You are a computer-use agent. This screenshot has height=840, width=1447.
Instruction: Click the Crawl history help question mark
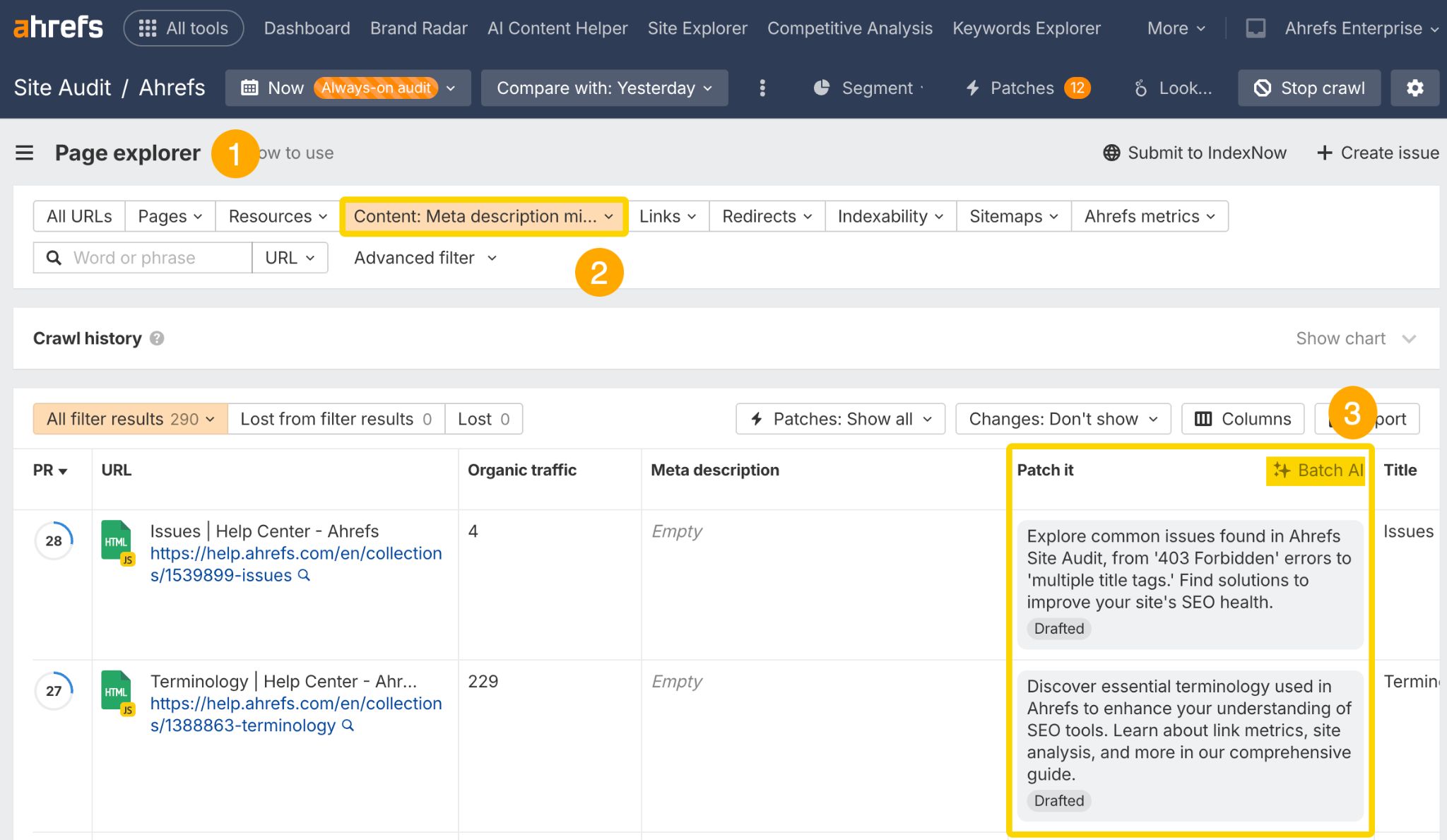[157, 338]
